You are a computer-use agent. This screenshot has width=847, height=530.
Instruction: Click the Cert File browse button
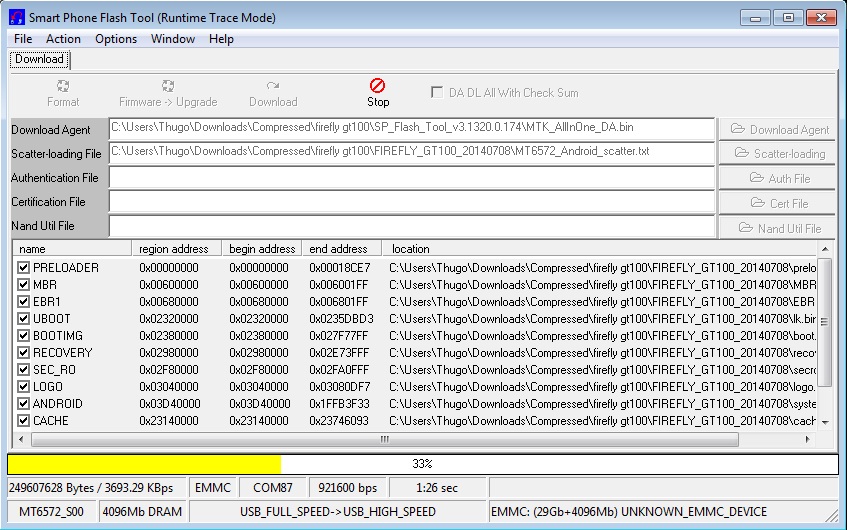pyautogui.click(x=777, y=203)
